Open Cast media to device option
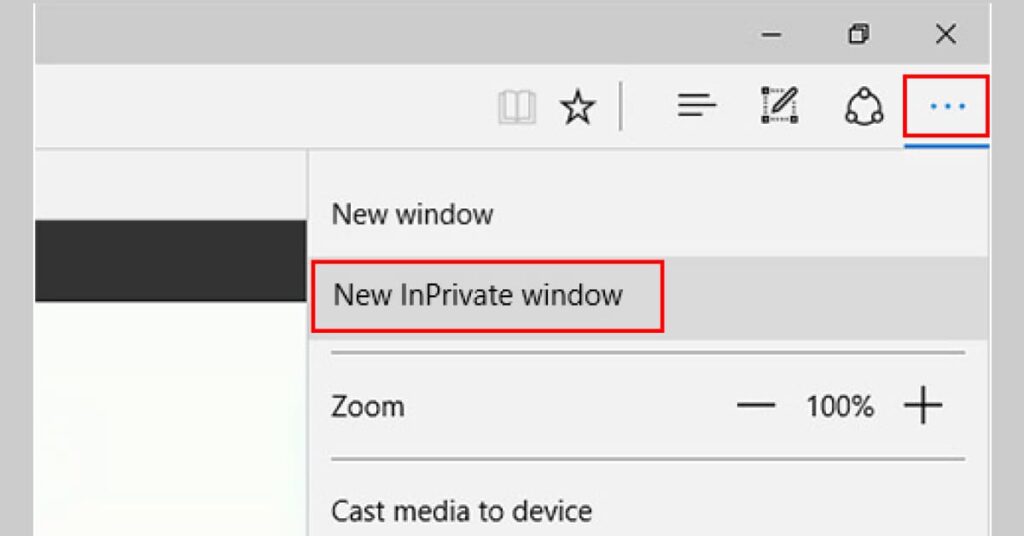The image size is (1024, 536). coord(462,511)
